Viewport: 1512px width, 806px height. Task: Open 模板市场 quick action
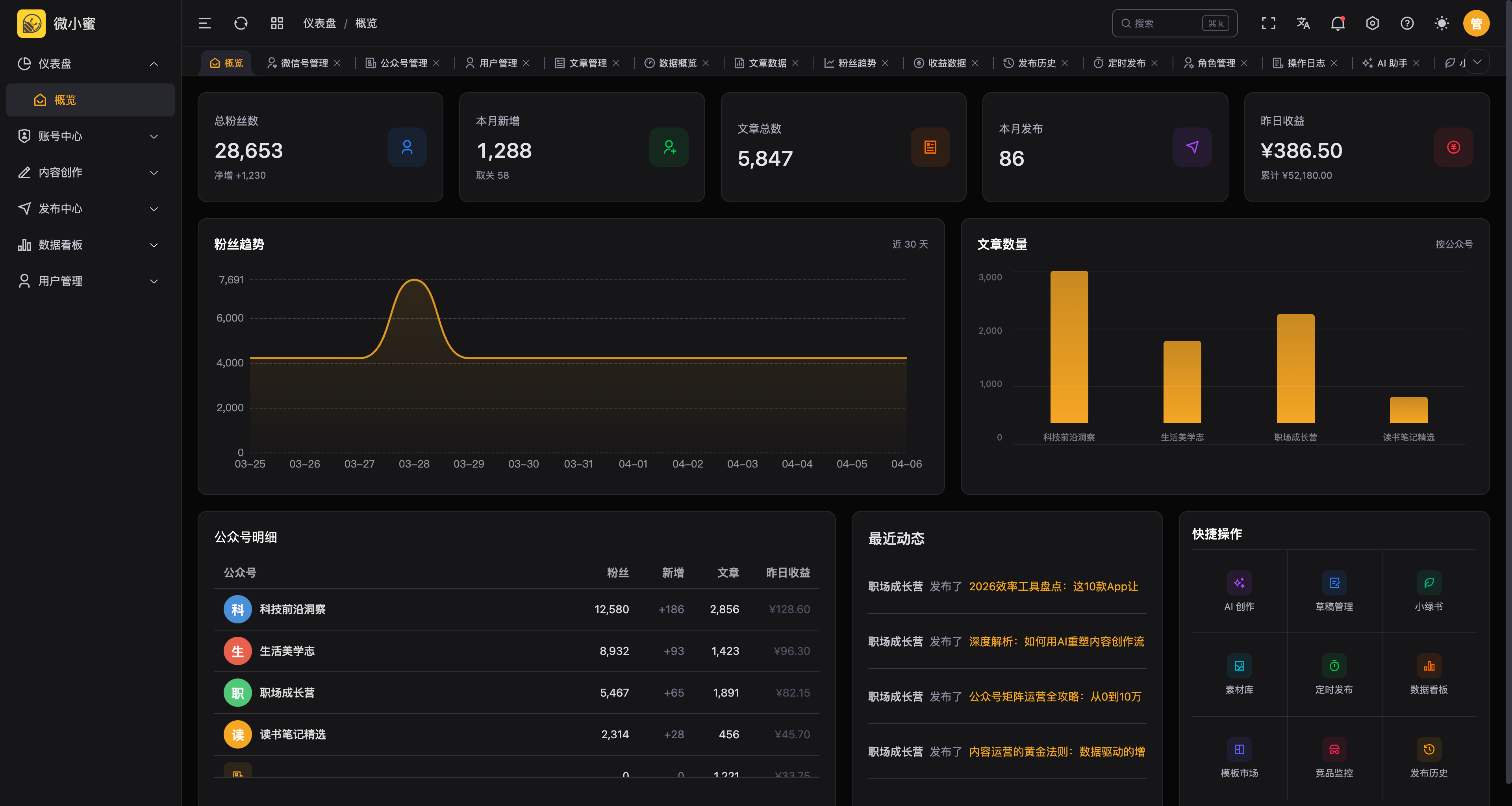point(1238,750)
